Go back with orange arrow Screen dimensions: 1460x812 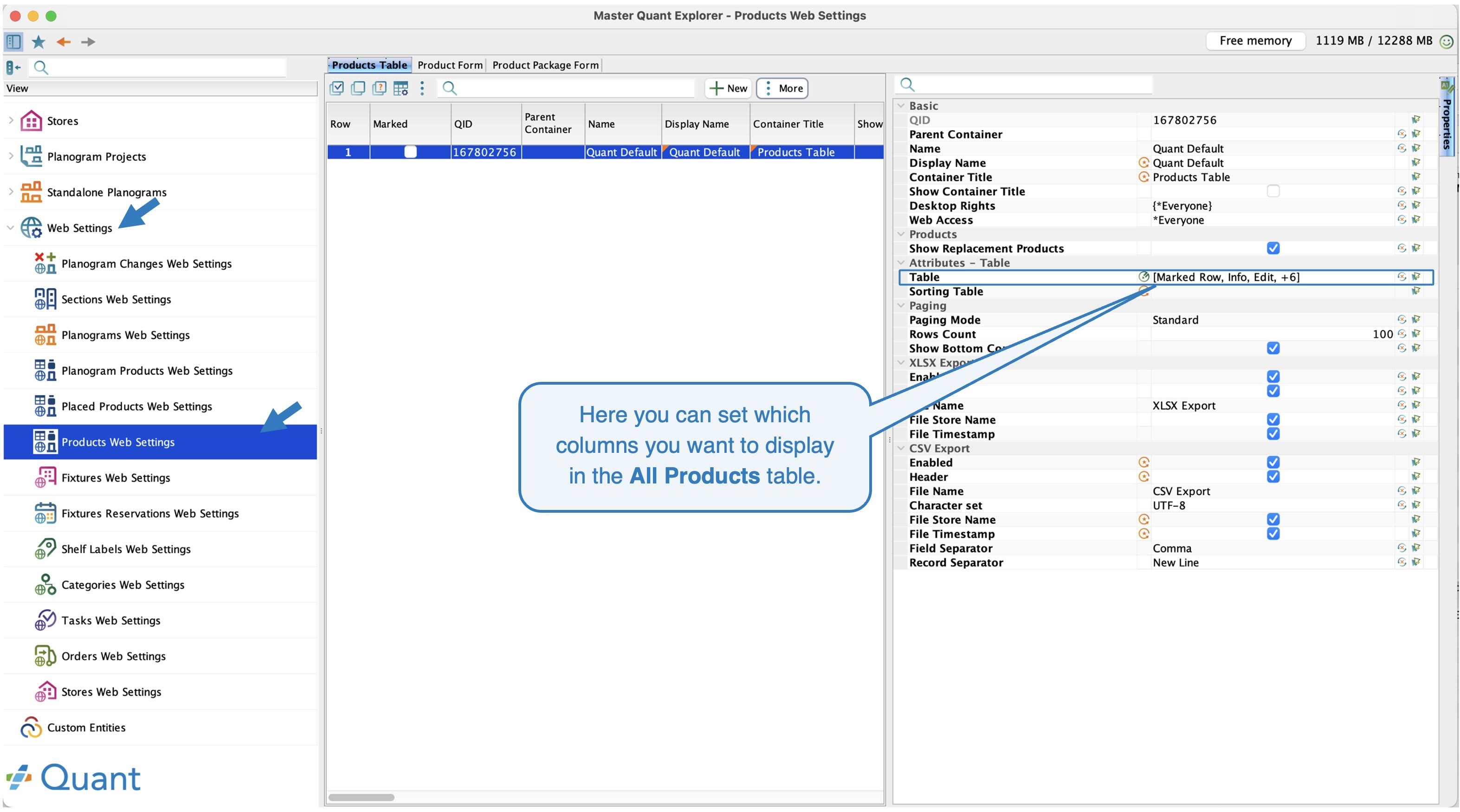pos(64,41)
